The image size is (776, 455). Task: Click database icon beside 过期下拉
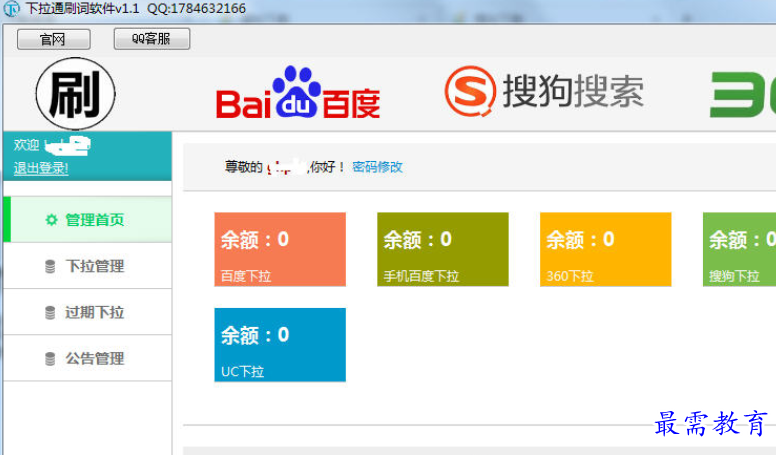[50, 312]
